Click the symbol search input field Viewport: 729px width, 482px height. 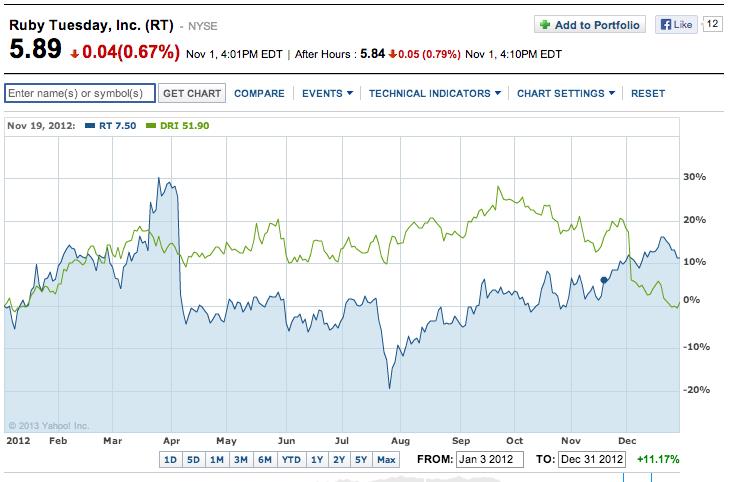pyautogui.click(x=80, y=93)
